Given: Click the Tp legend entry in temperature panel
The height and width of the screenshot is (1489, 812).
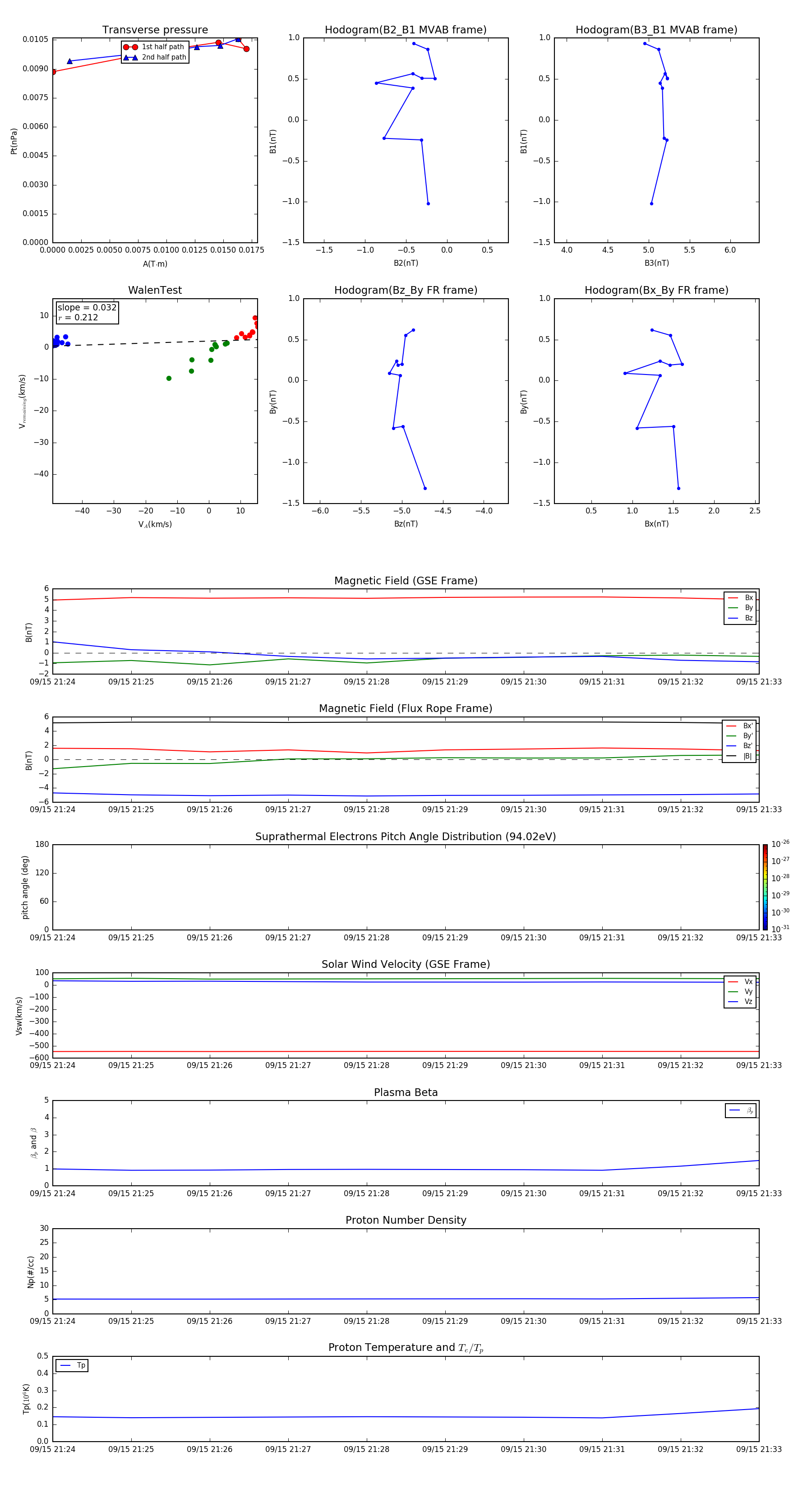Looking at the screenshot, I should [72, 1366].
